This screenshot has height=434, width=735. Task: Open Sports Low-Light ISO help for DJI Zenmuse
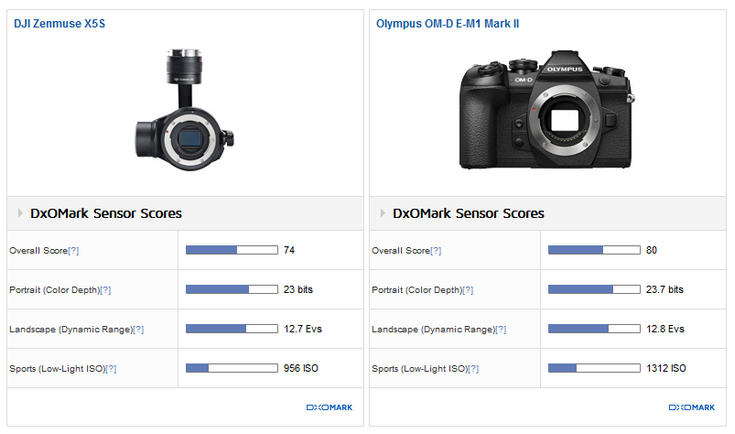(111, 369)
